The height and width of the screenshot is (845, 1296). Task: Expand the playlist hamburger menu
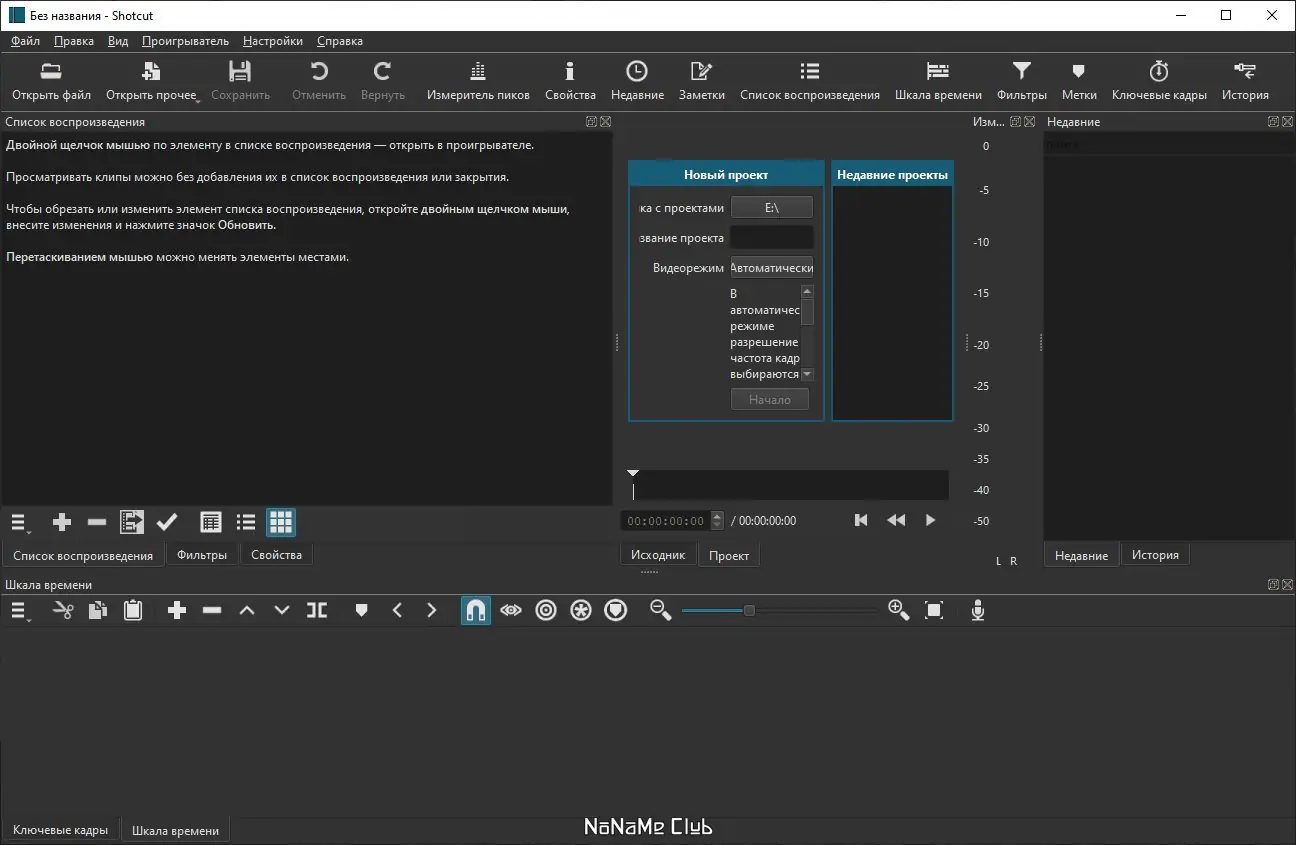19,522
